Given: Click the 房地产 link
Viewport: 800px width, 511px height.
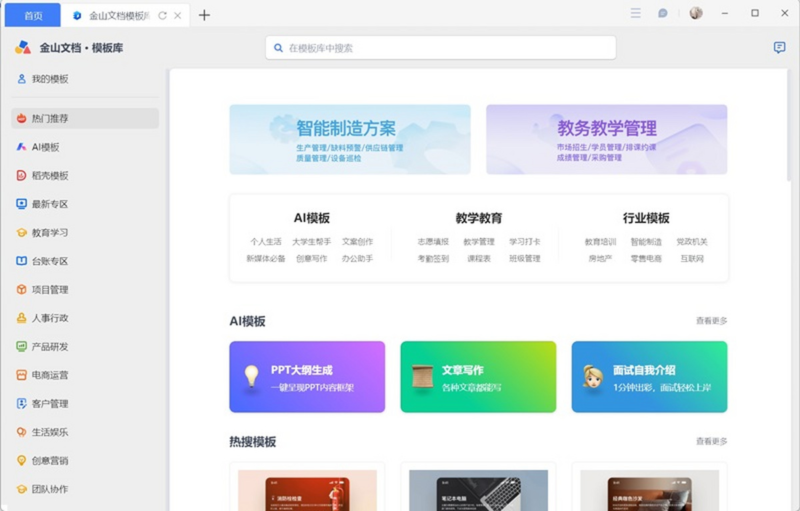Looking at the screenshot, I should (600, 258).
